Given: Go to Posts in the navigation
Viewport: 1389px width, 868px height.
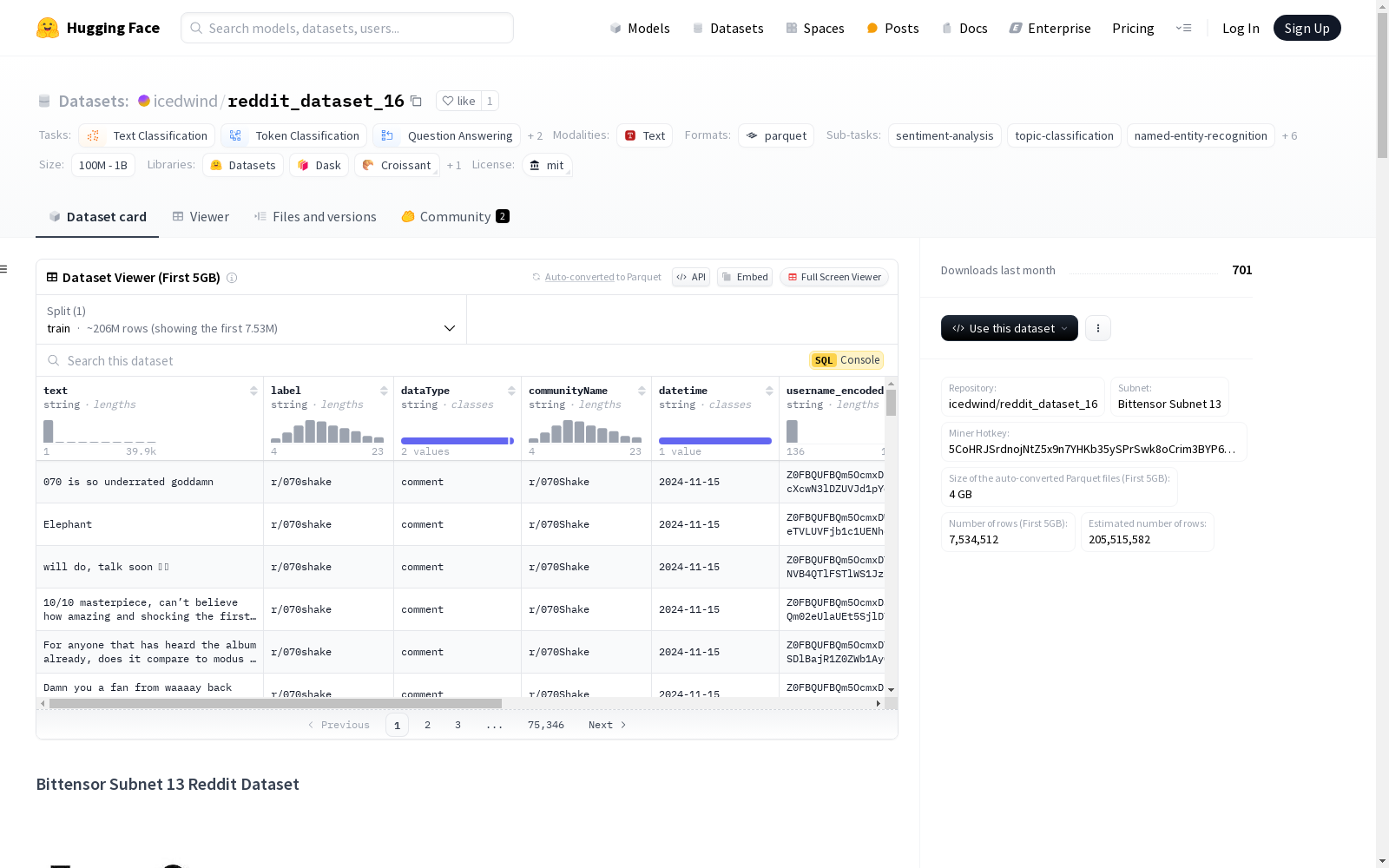Looking at the screenshot, I should click(893, 28).
